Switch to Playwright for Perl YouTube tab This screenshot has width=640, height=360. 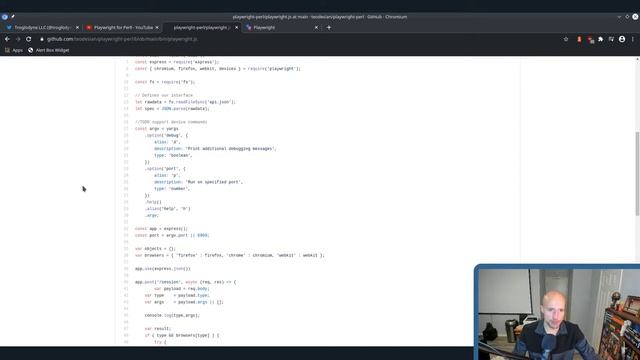click(x=122, y=27)
